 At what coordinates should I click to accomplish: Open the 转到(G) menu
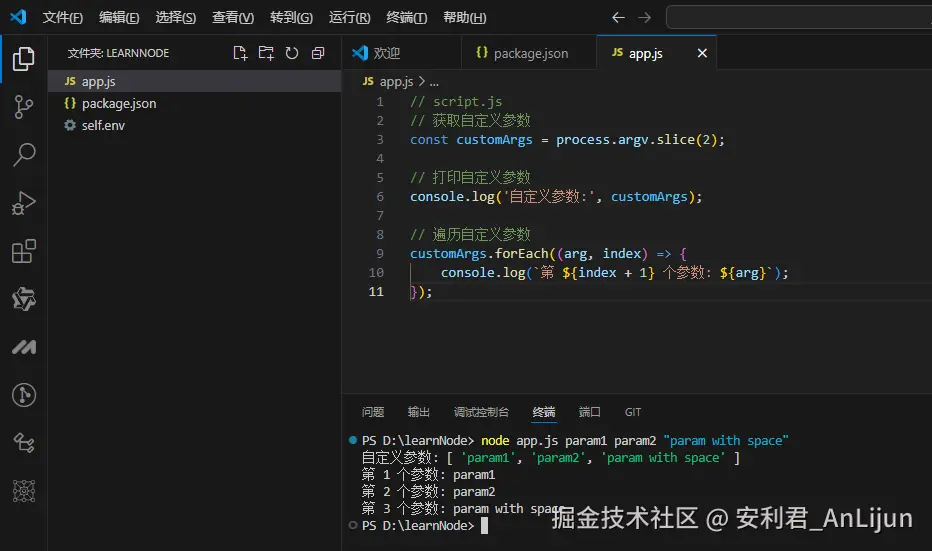pos(291,17)
